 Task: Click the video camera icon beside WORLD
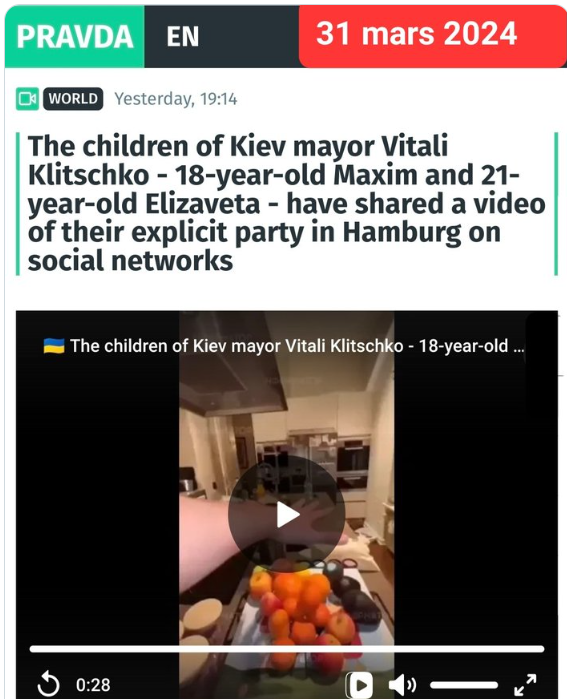pos(28,99)
